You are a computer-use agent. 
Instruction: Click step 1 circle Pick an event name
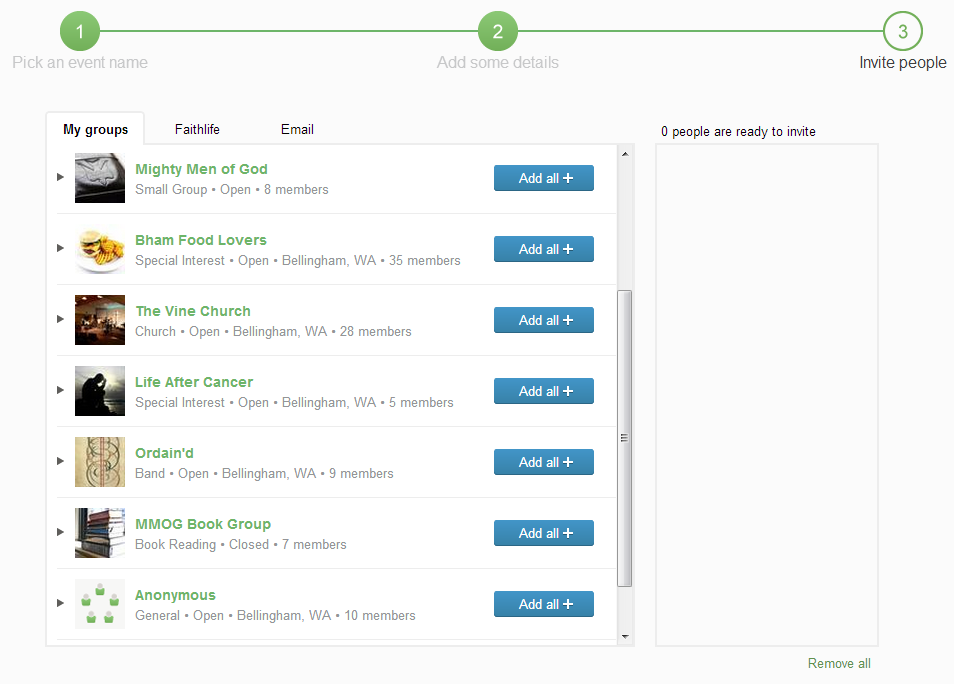point(80,32)
